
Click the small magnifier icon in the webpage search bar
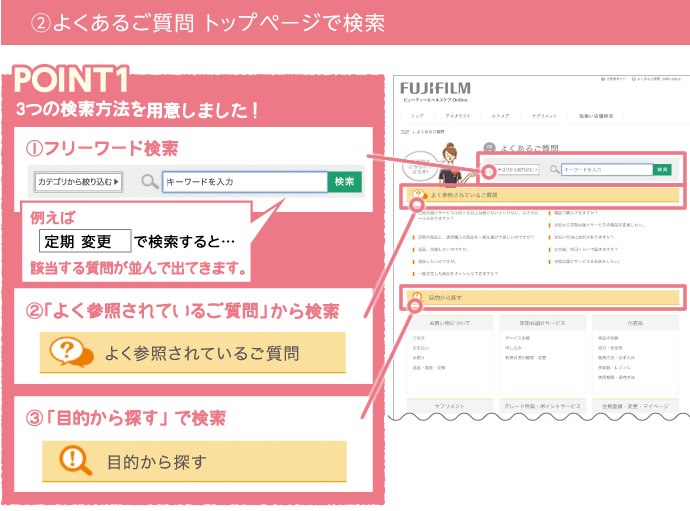click(552, 170)
